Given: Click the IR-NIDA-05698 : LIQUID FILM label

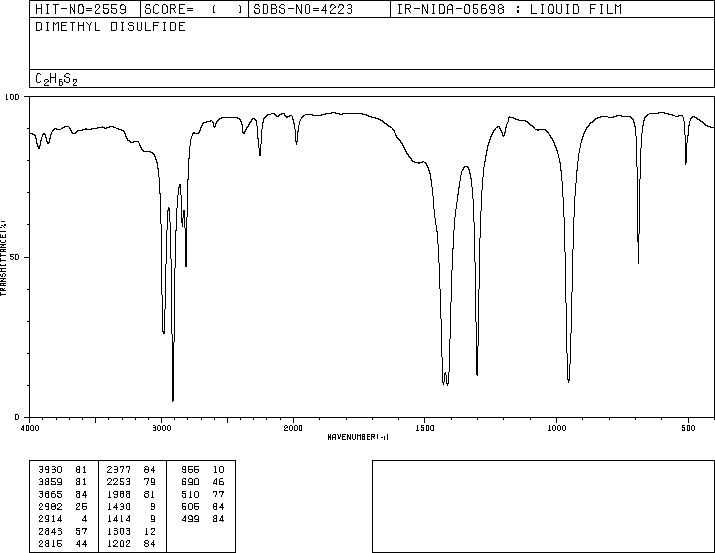Looking at the screenshot, I should [509, 9].
